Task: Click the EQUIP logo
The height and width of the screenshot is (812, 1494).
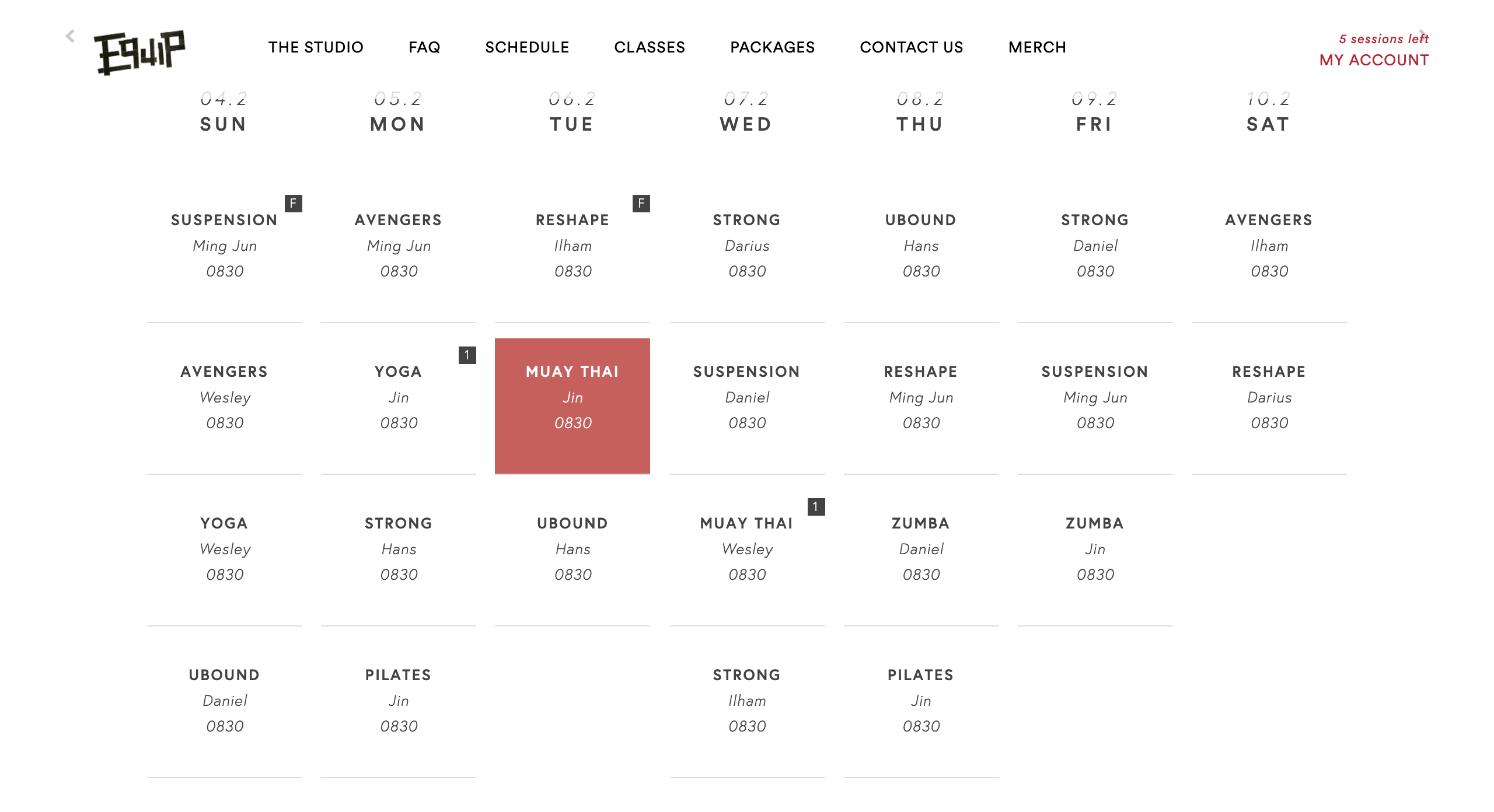Action: [x=139, y=52]
